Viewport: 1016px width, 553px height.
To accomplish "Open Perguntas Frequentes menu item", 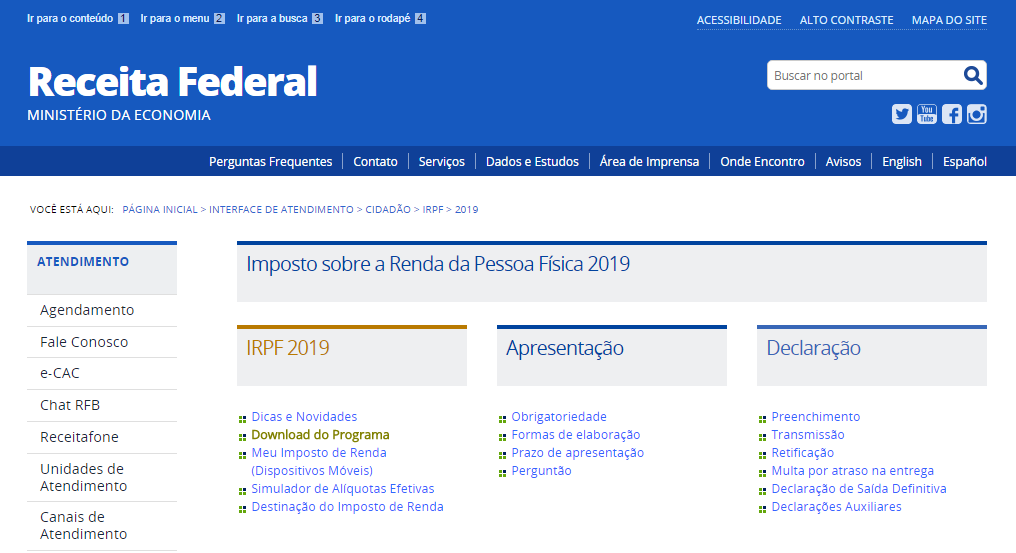I will coord(270,161).
